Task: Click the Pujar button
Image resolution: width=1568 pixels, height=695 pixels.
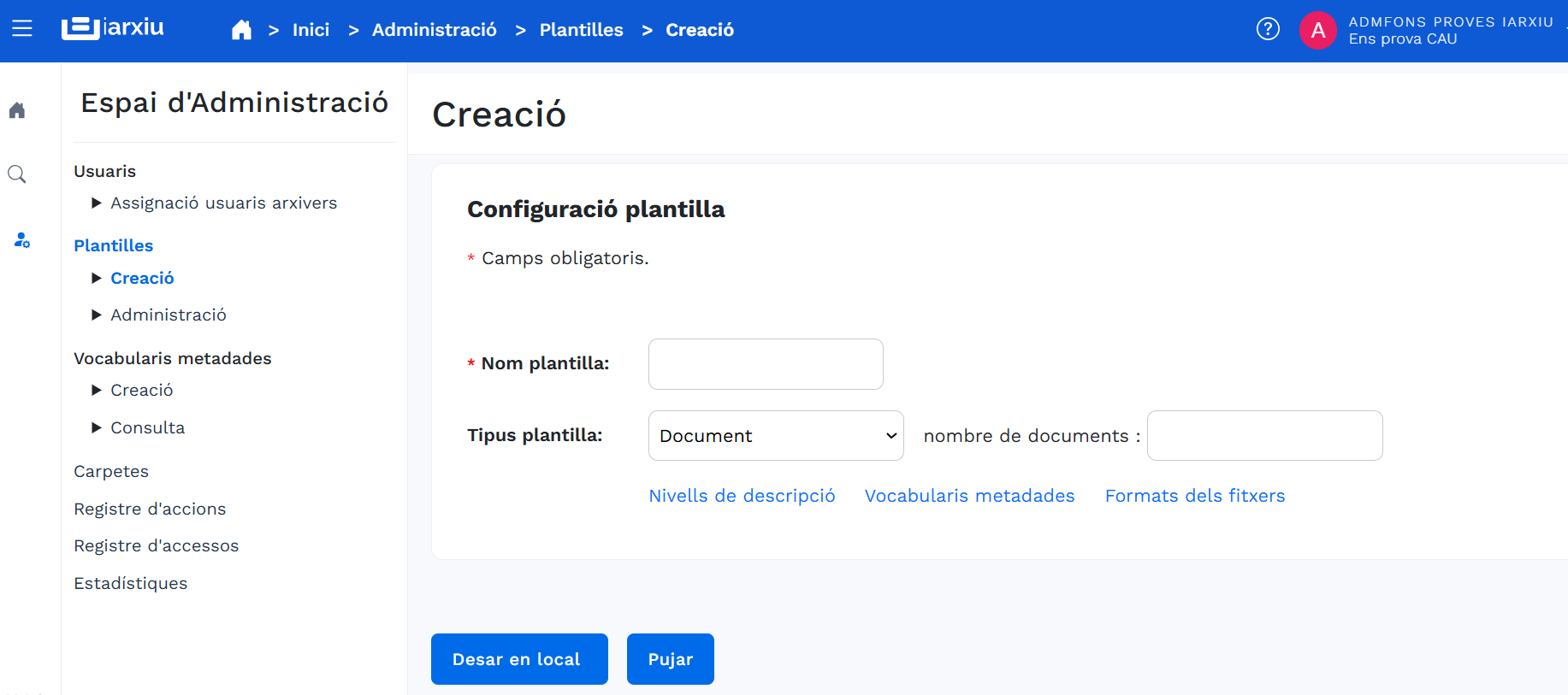Action: click(x=671, y=659)
